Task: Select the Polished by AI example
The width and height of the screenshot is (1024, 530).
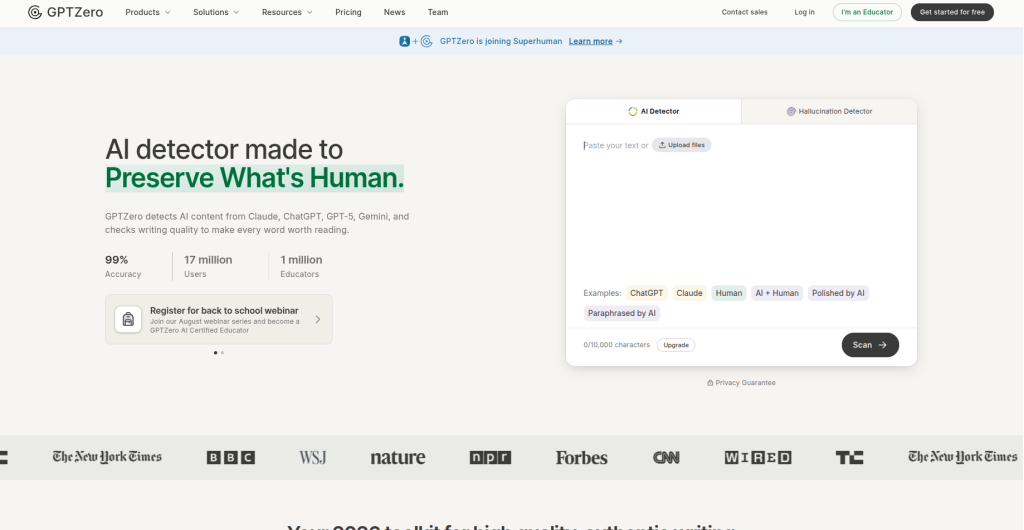Action: [x=839, y=293]
